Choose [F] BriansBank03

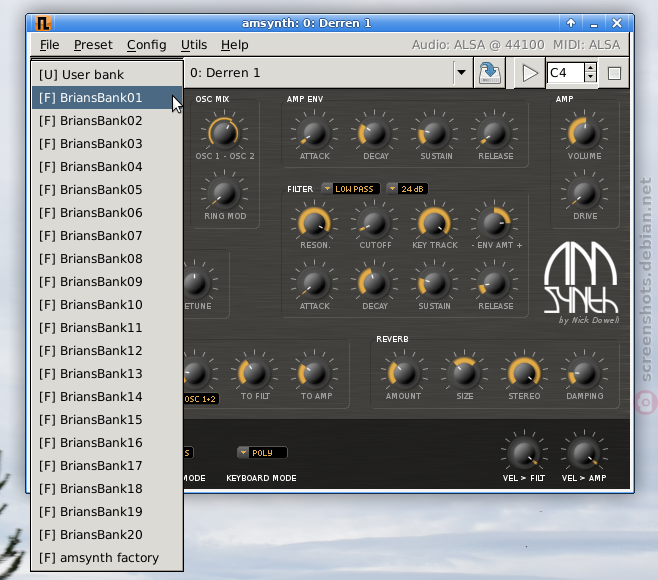pos(107,144)
